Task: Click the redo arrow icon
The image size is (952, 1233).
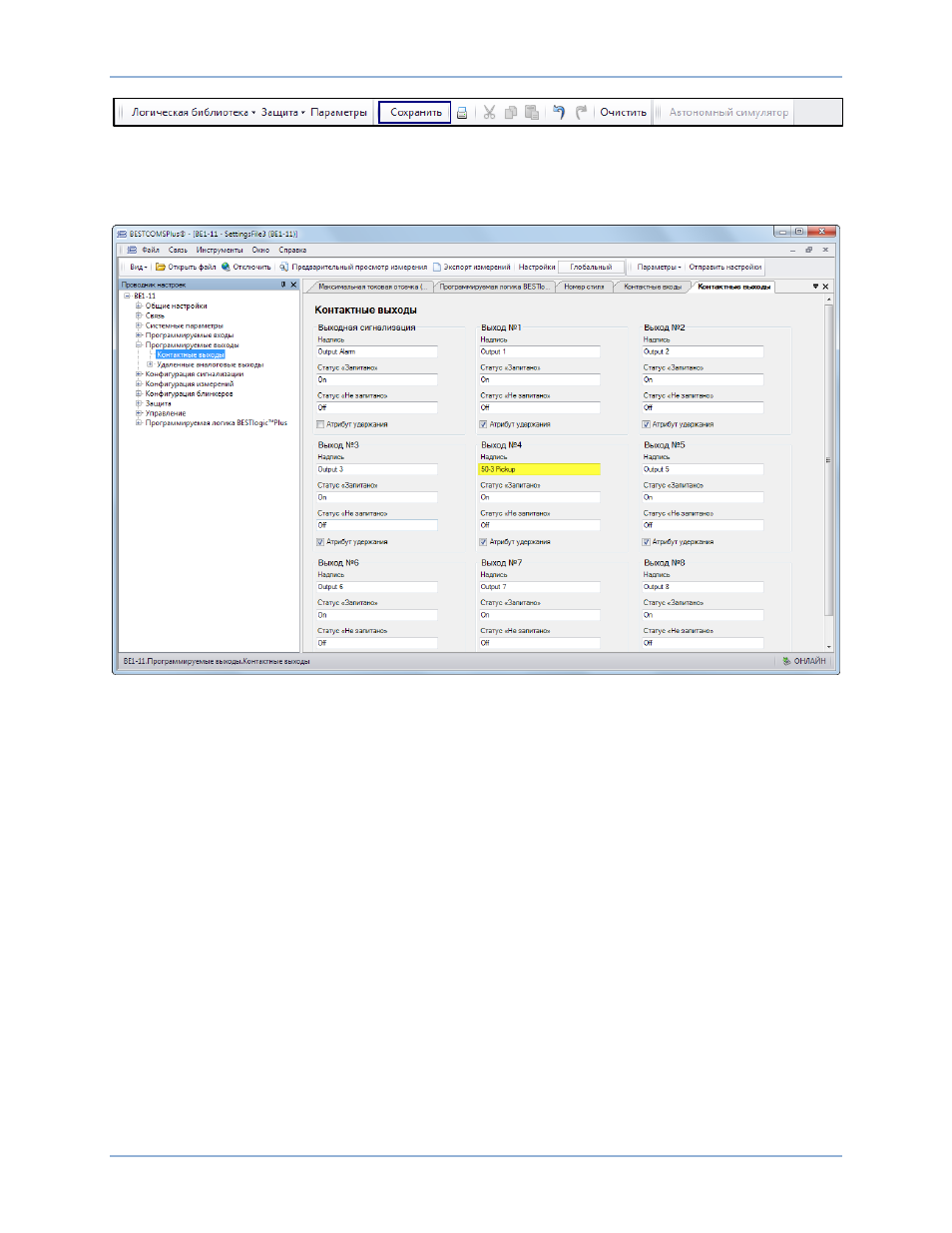Action: [581, 113]
